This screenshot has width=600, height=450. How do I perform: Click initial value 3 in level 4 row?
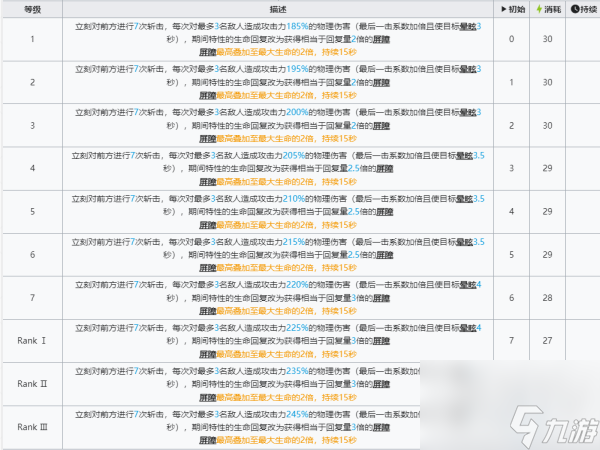coord(511,168)
